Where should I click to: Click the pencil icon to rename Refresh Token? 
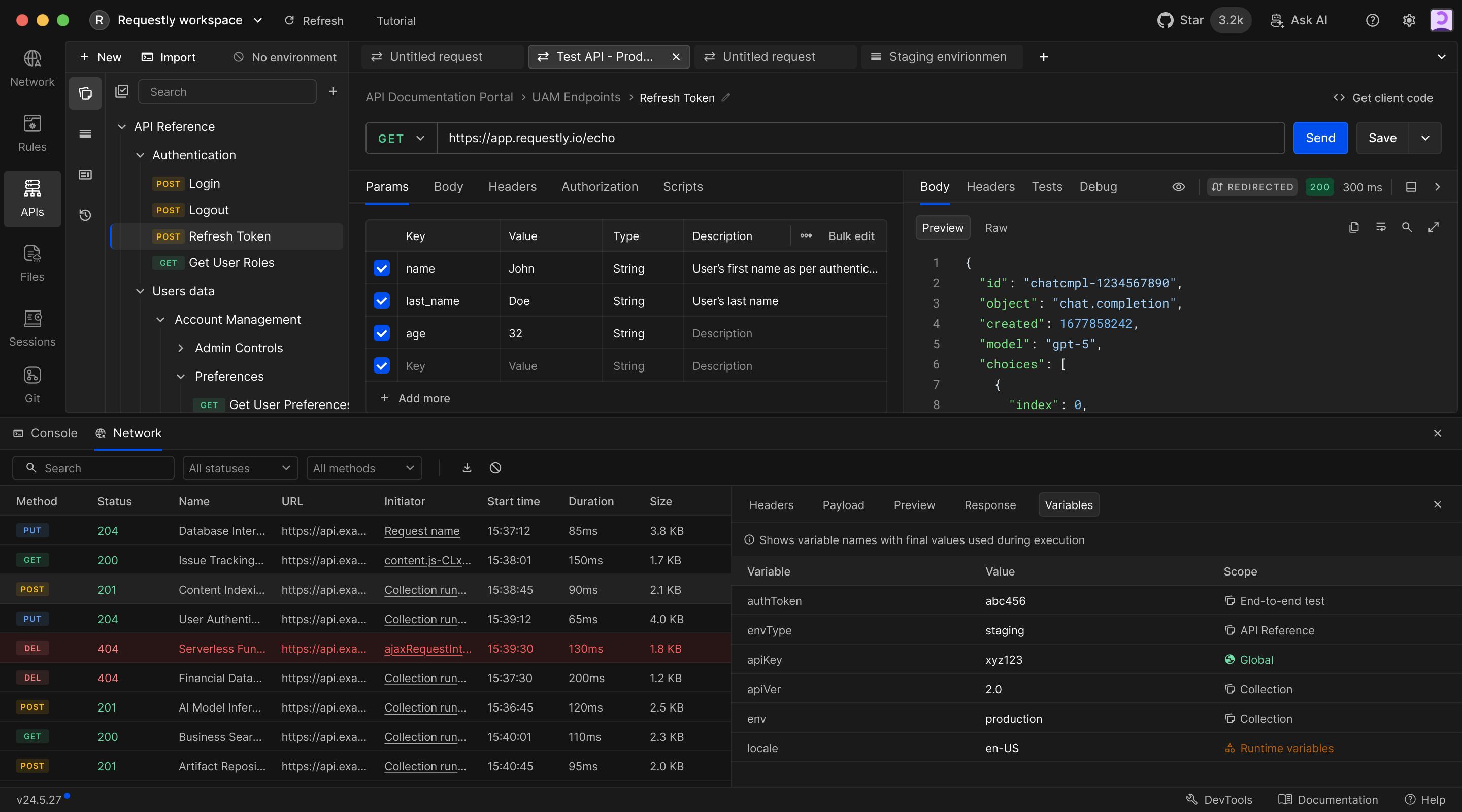point(726,97)
